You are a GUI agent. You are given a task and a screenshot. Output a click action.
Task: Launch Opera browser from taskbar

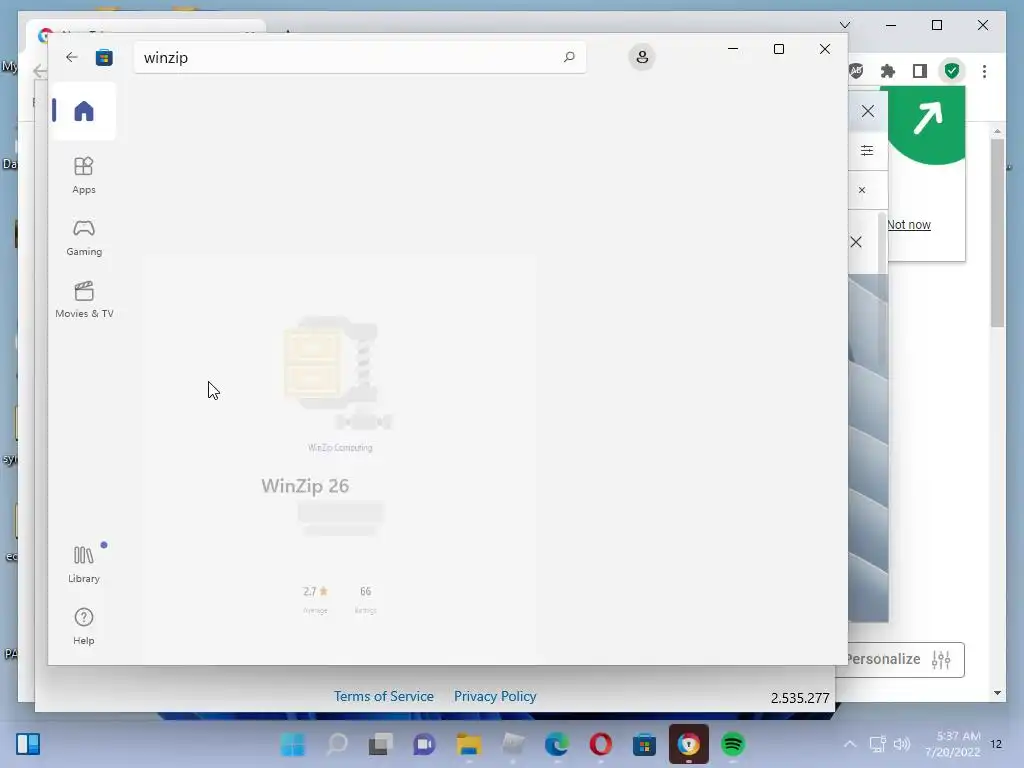pos(600,744)
